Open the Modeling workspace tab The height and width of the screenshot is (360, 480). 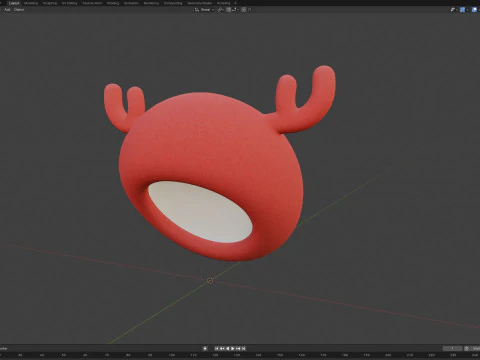tap(31, 3)
